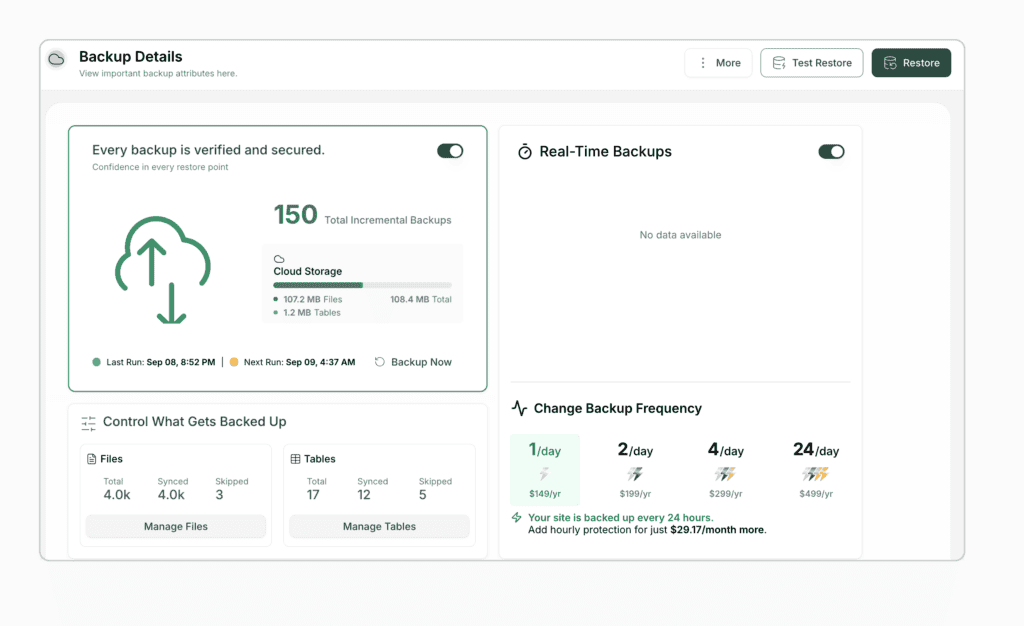Click the Tables Skipped value 5
This screenshot has height=626, width=1024.
(x=423, y=495)
